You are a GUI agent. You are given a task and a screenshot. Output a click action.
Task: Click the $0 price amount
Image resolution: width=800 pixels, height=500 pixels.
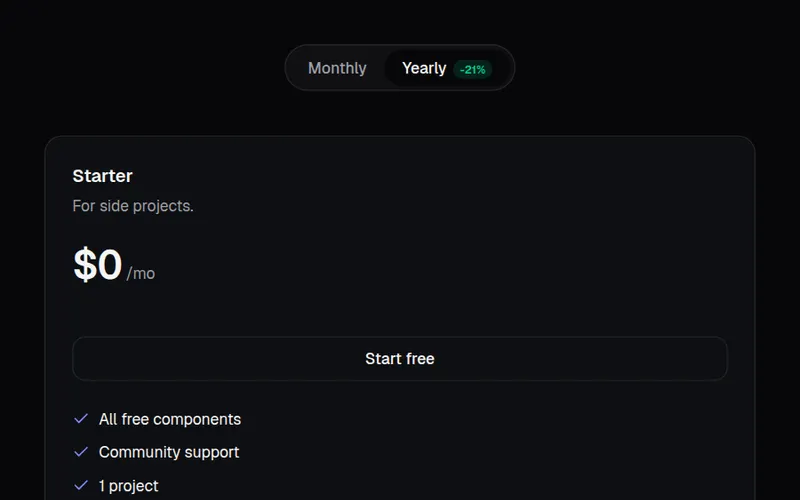pos(97,264)
